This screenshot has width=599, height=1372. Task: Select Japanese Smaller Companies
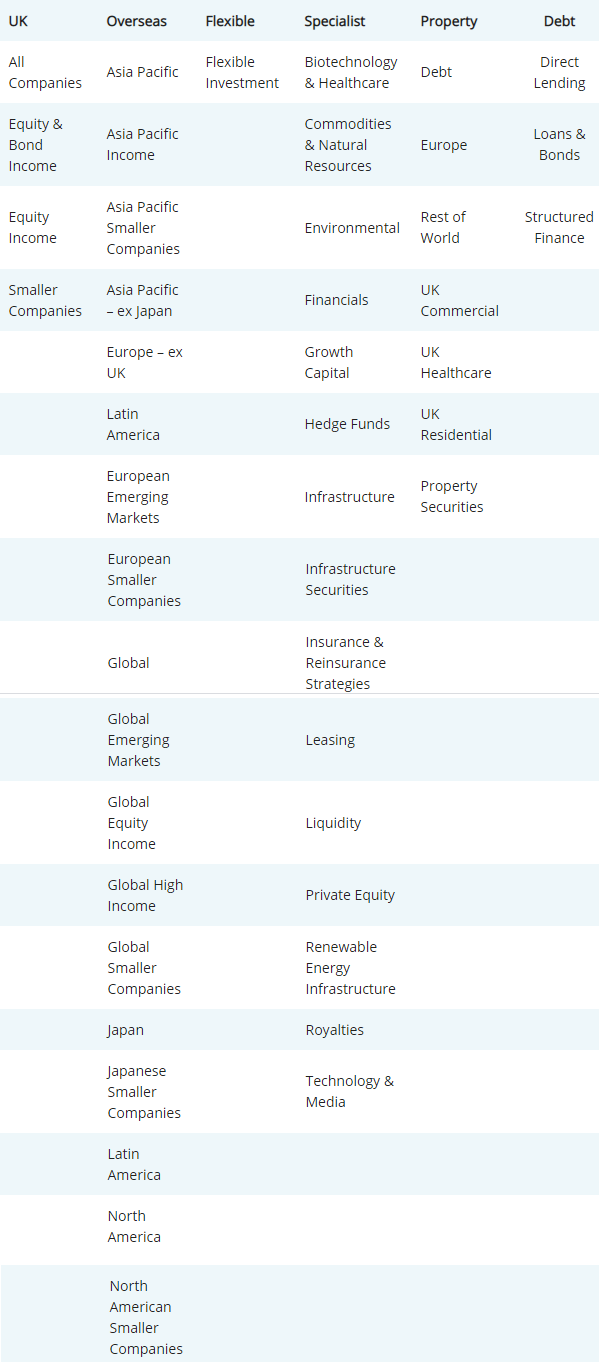(144, 1092)
